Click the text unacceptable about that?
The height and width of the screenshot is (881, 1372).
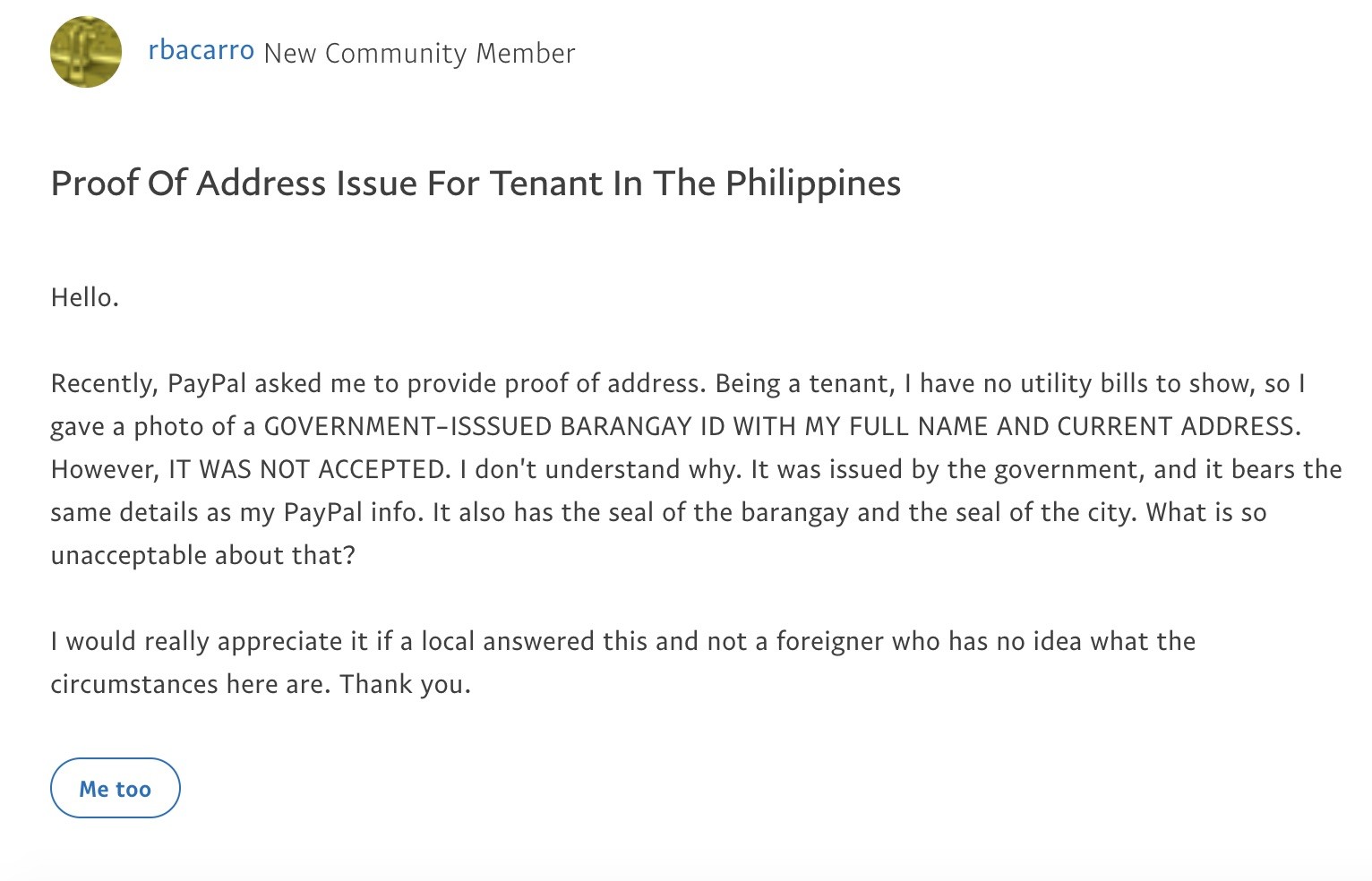click(x=202, y=555)
